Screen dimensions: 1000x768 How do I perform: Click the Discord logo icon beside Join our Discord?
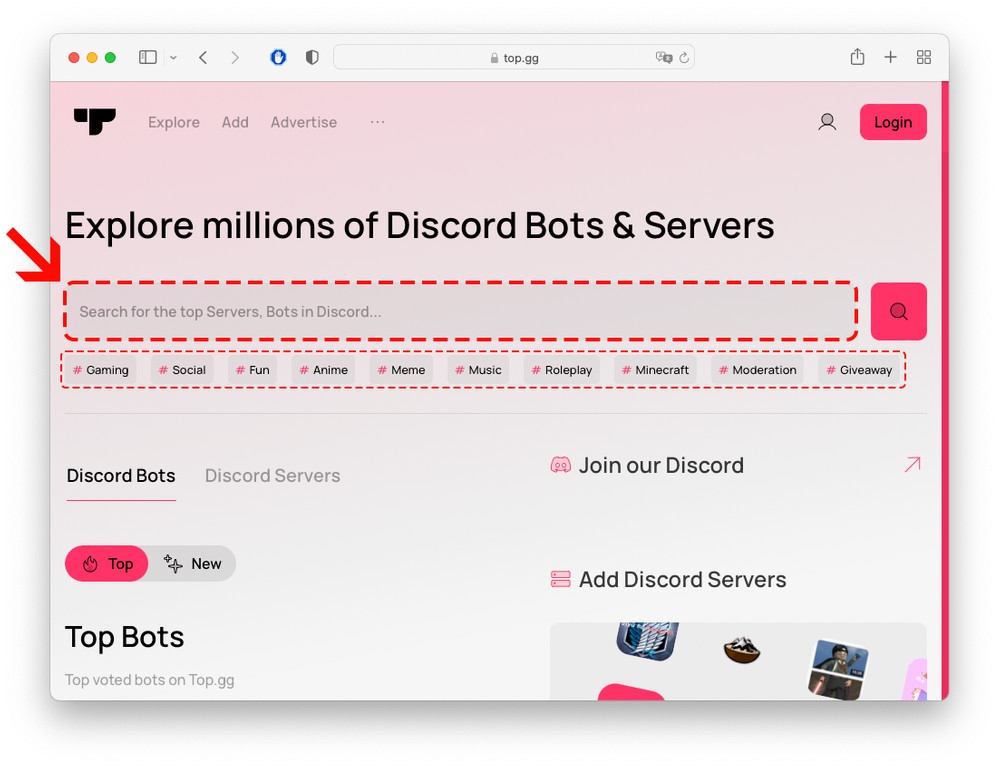click(561, 465)
